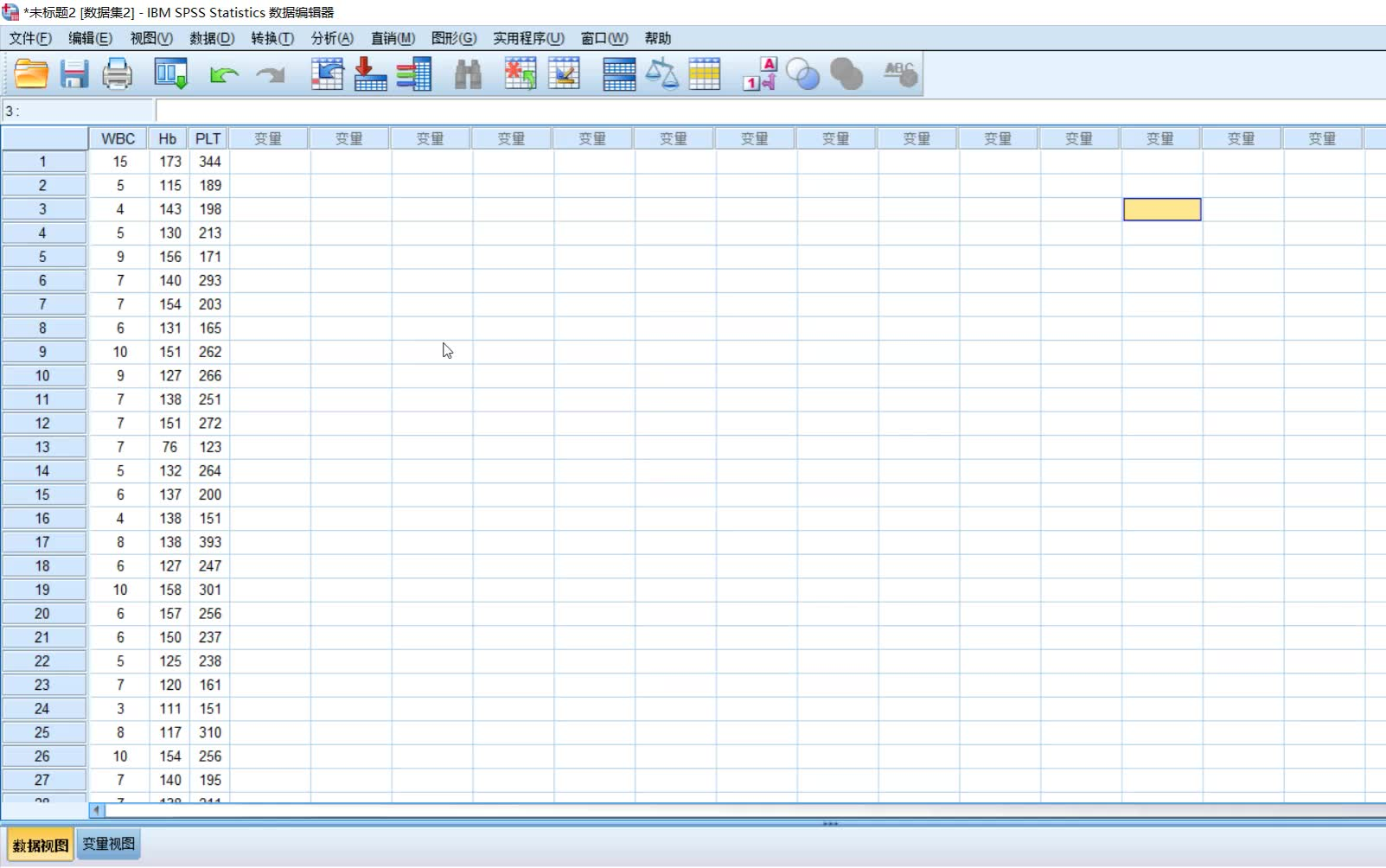The image size is (1386, 868).
Task: Click the Split file icon
Action: [x=619, y=74]
